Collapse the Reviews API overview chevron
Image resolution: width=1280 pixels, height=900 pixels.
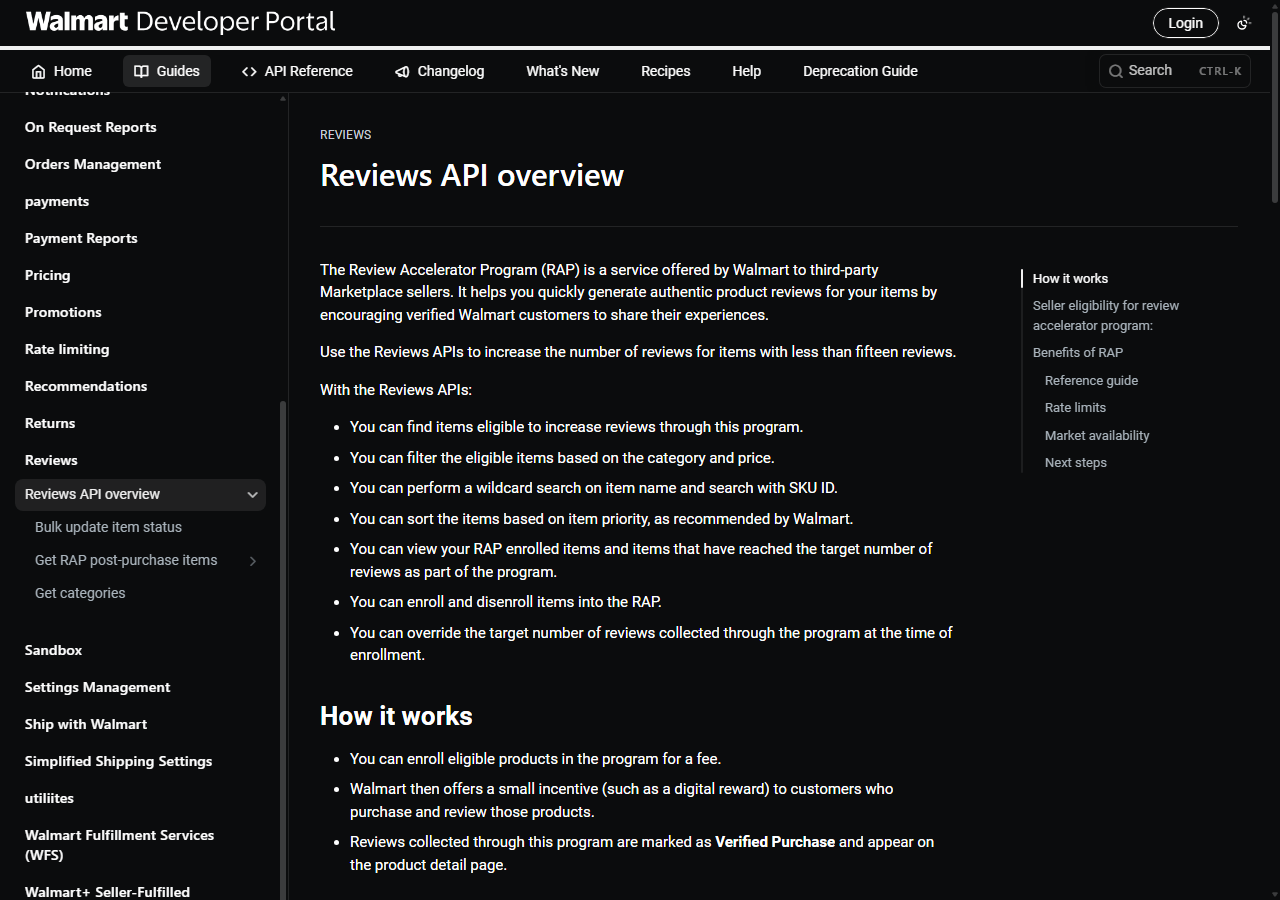252,494
